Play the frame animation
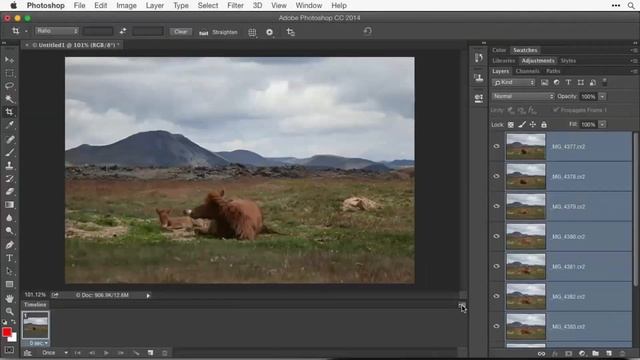 pos(106,353)
